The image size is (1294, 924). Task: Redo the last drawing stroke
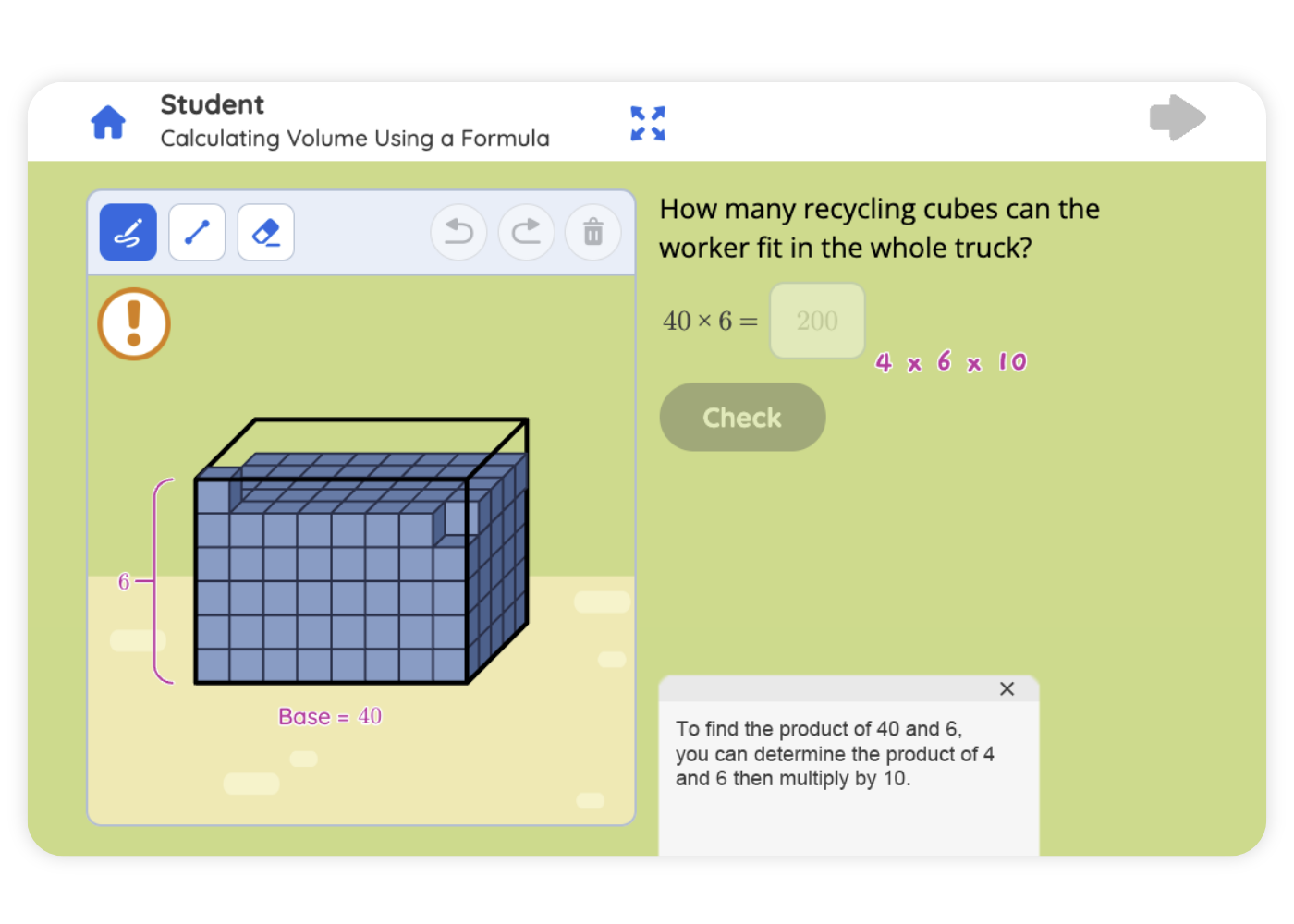[x=526, y=232]
